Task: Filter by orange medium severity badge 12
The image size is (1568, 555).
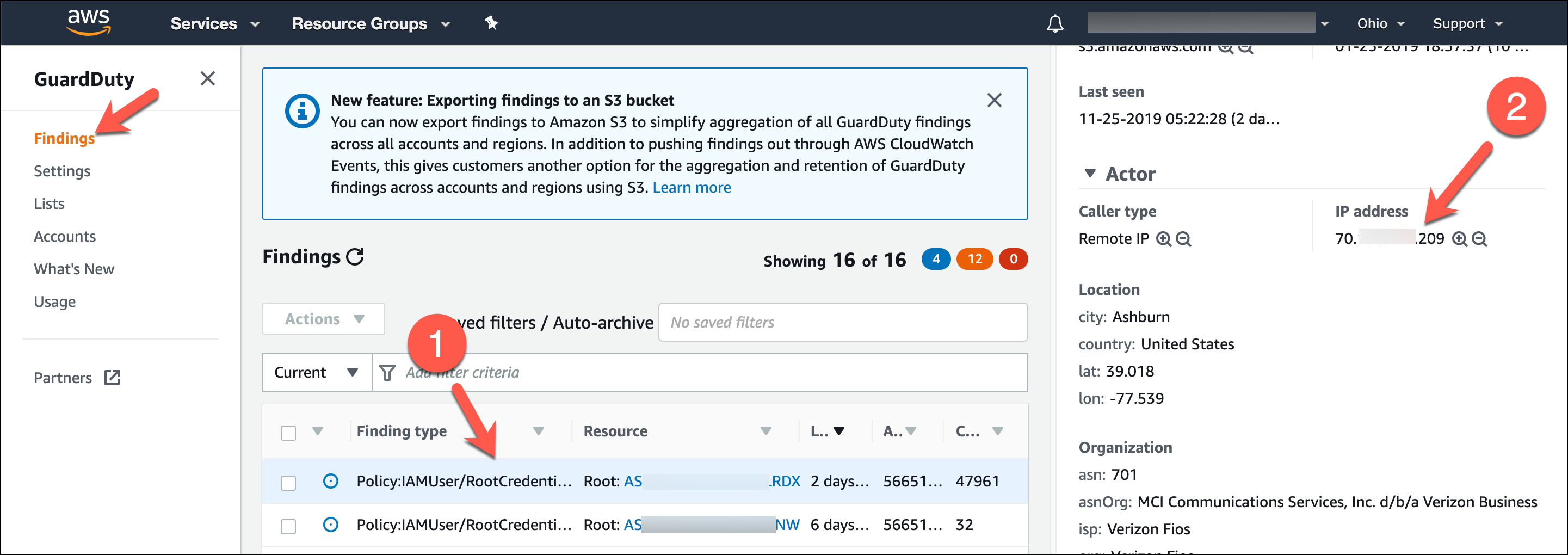Action: 974,259
